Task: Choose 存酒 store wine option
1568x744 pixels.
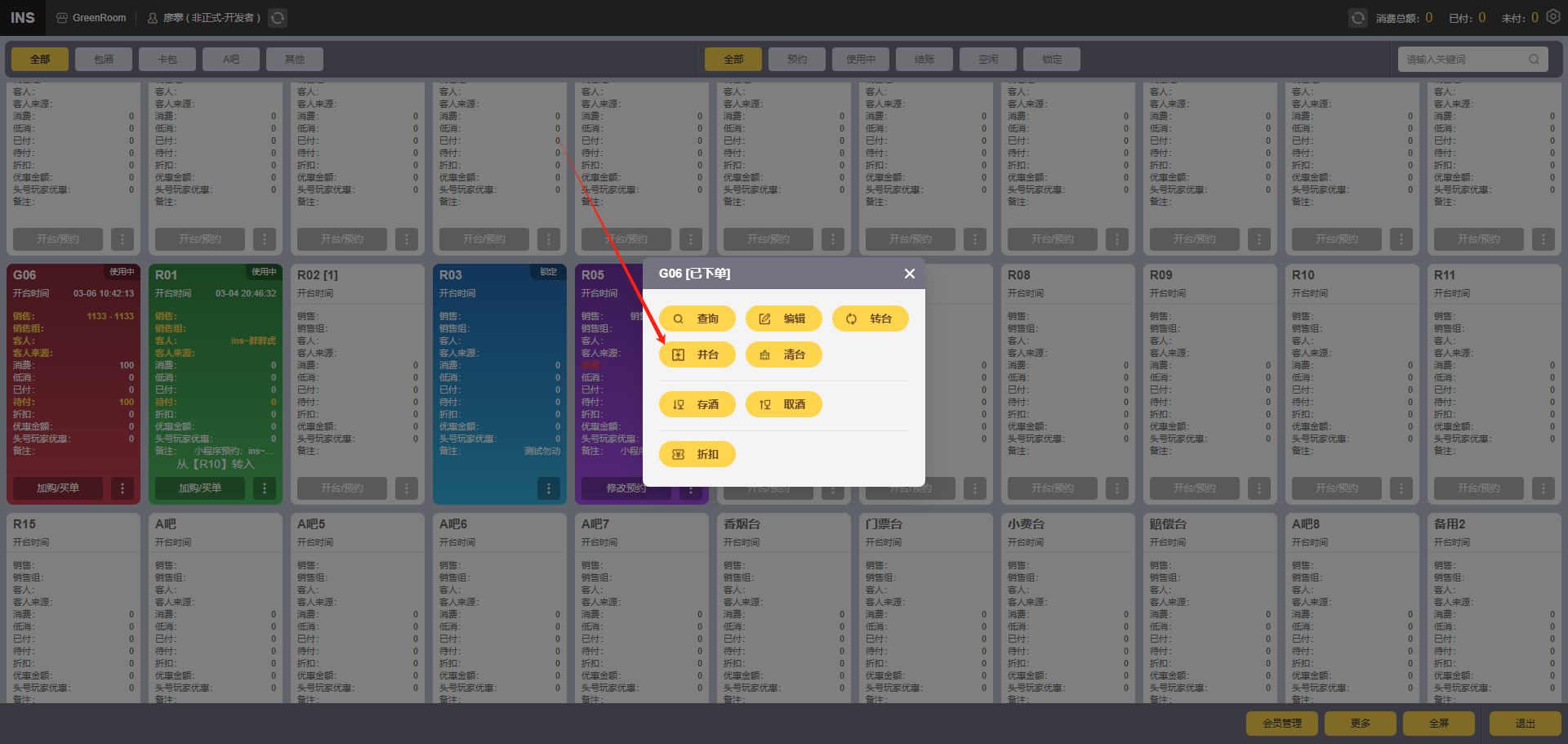Action: pos(697,404)
